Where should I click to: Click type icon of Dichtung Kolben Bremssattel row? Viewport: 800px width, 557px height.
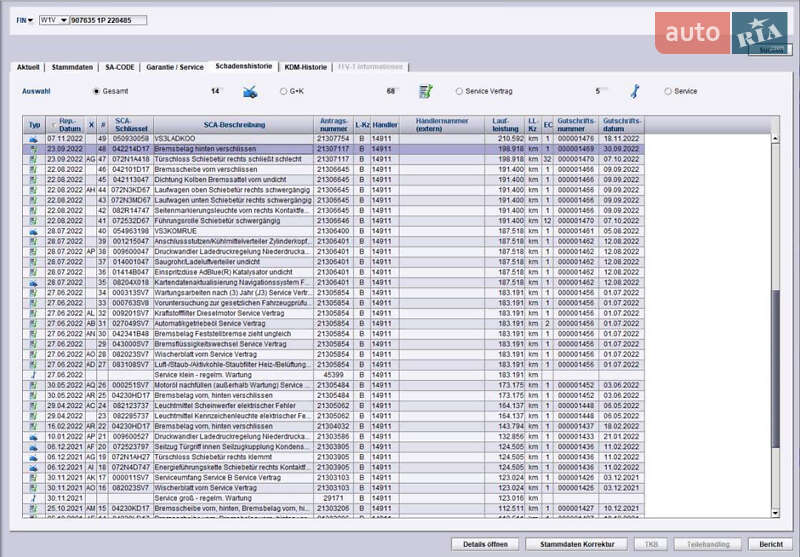[34, 179]
